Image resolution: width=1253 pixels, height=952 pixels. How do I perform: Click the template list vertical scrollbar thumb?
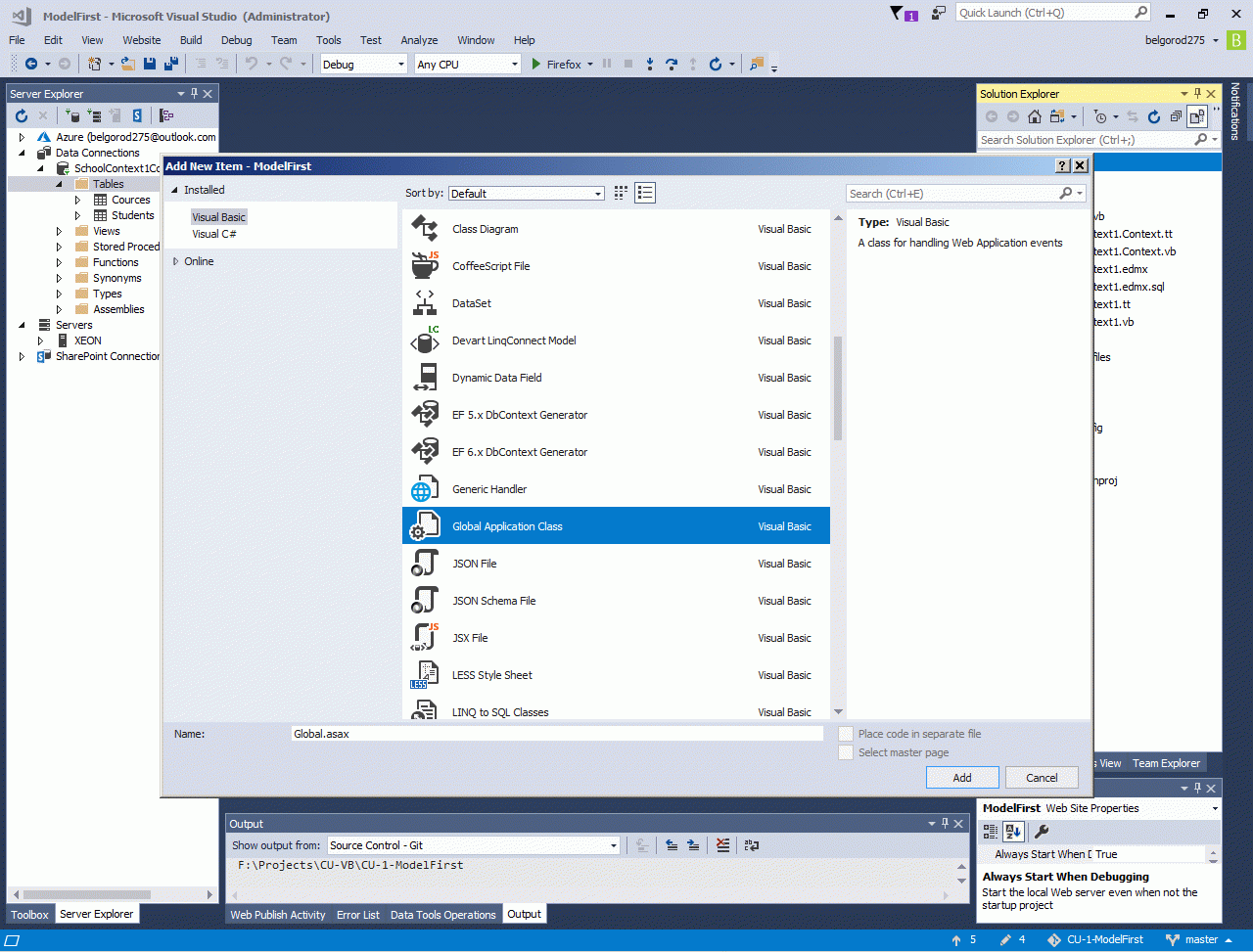coord(838,388)
